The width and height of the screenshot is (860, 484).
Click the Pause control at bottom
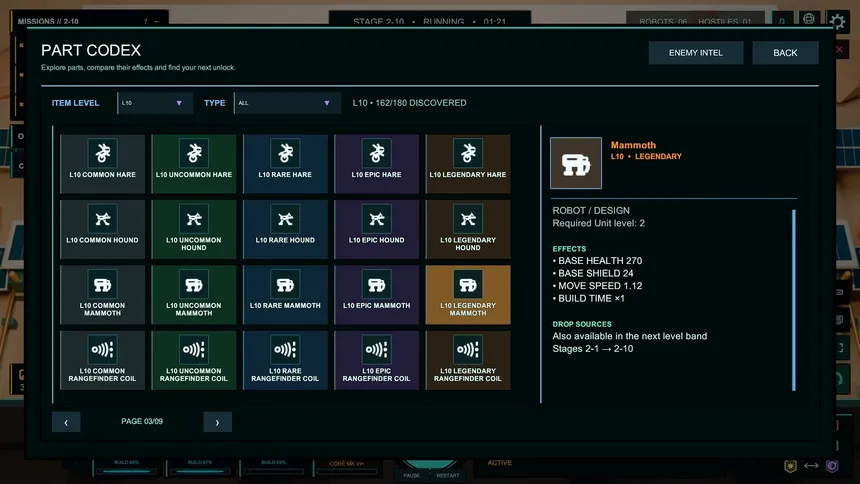(411, 475)
